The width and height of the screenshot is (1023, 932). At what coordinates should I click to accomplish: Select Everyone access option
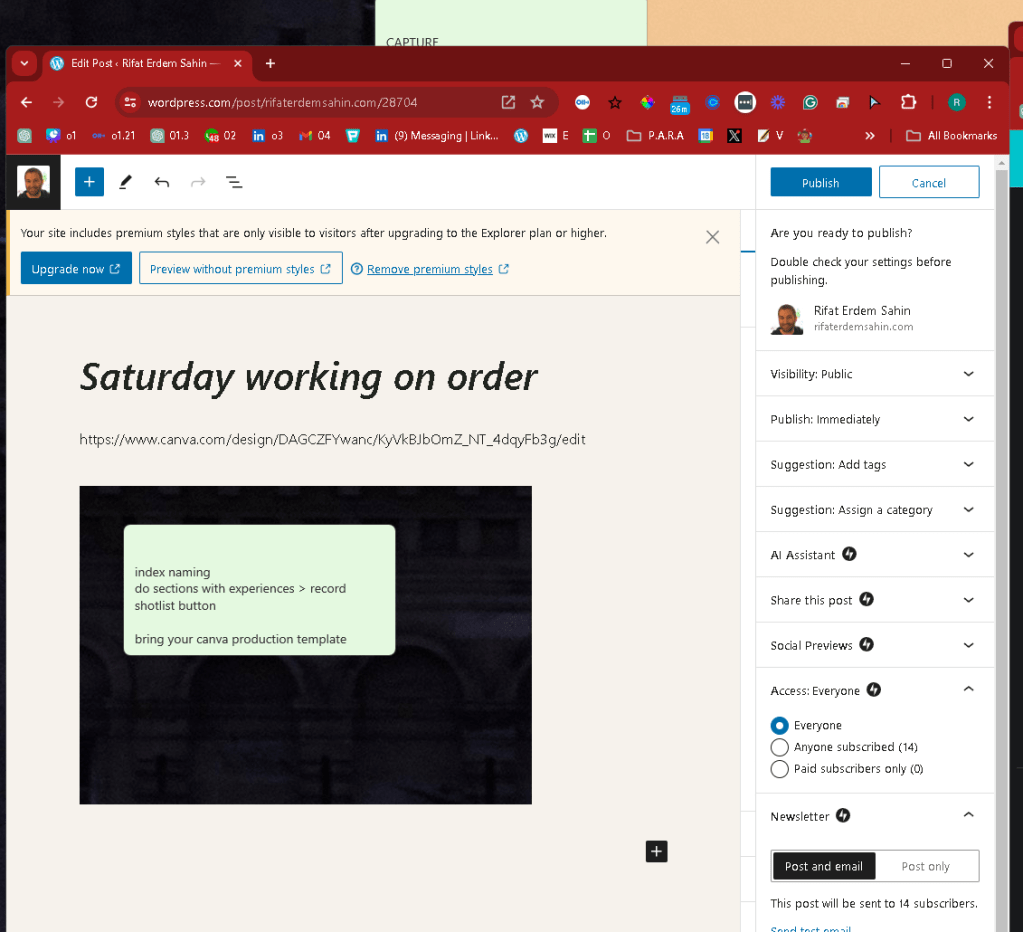(780, 725)
